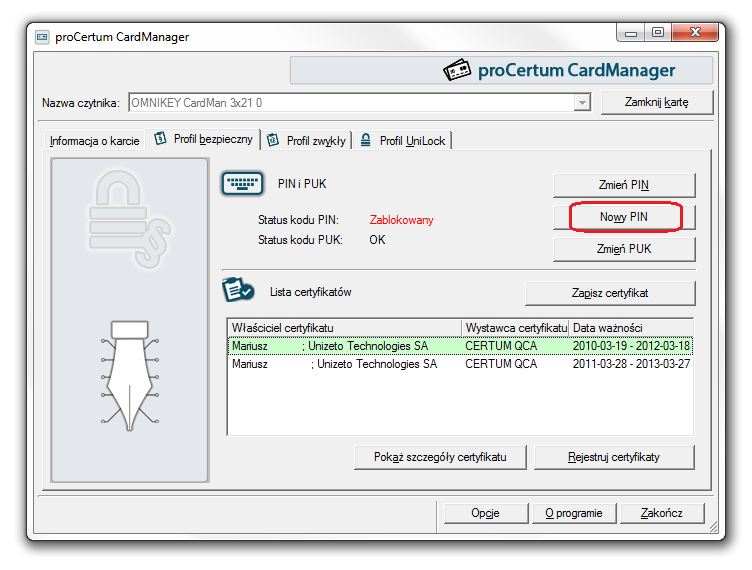752x570 pixels.
Task: Click the Zmień PIN button
Action: [624, 185]
